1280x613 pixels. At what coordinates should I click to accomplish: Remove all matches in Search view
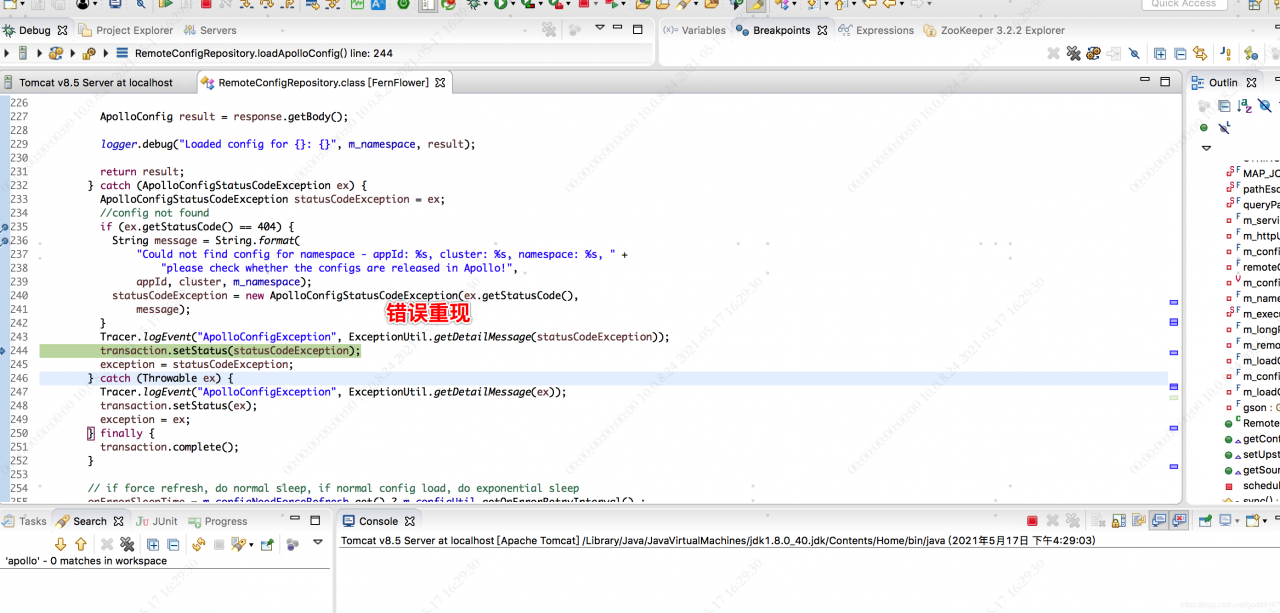click(127, 545)
